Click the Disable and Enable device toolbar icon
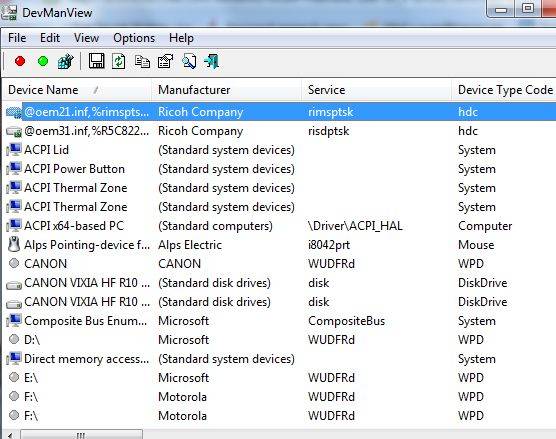The width and height of the screenshot is (556, 439). 66,61
